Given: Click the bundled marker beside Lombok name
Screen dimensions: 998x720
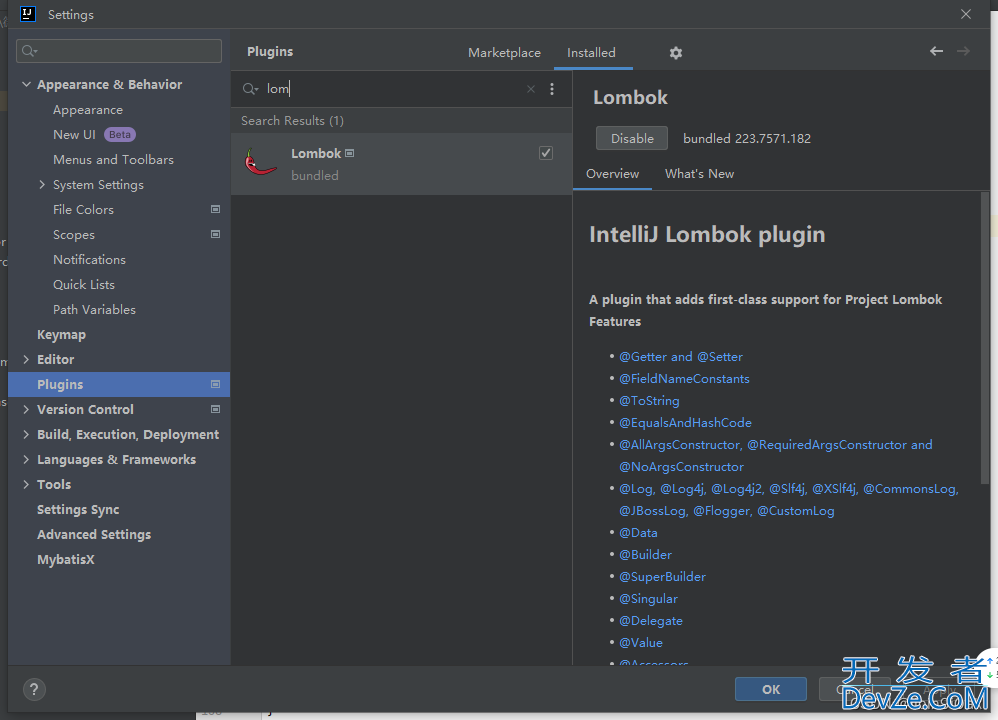Looking at the screenshot, I should pyautogui.click(x=349, y=153).
